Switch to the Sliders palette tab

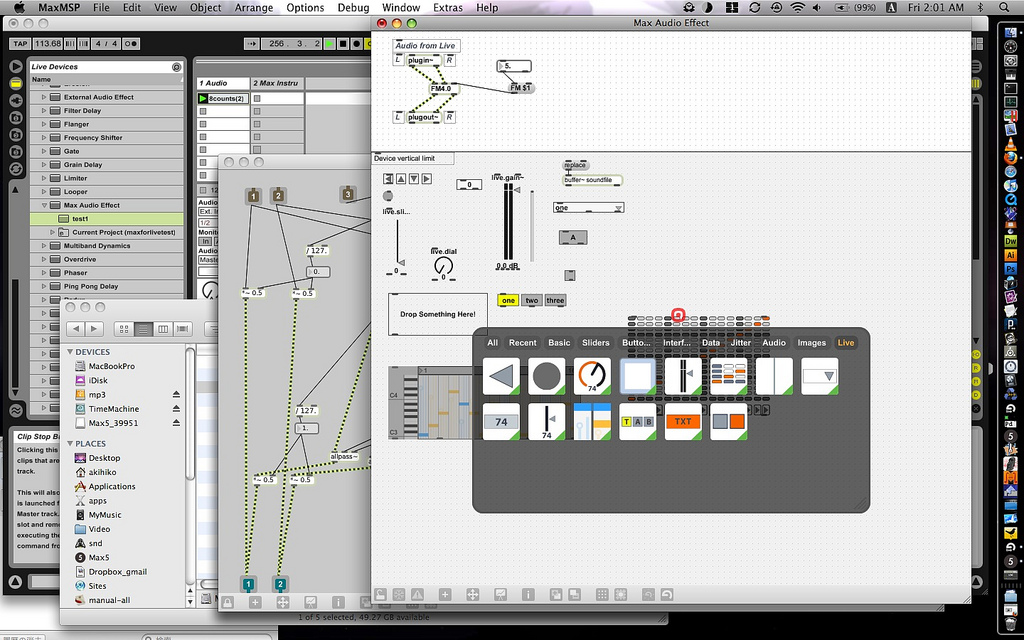(596, 342)
